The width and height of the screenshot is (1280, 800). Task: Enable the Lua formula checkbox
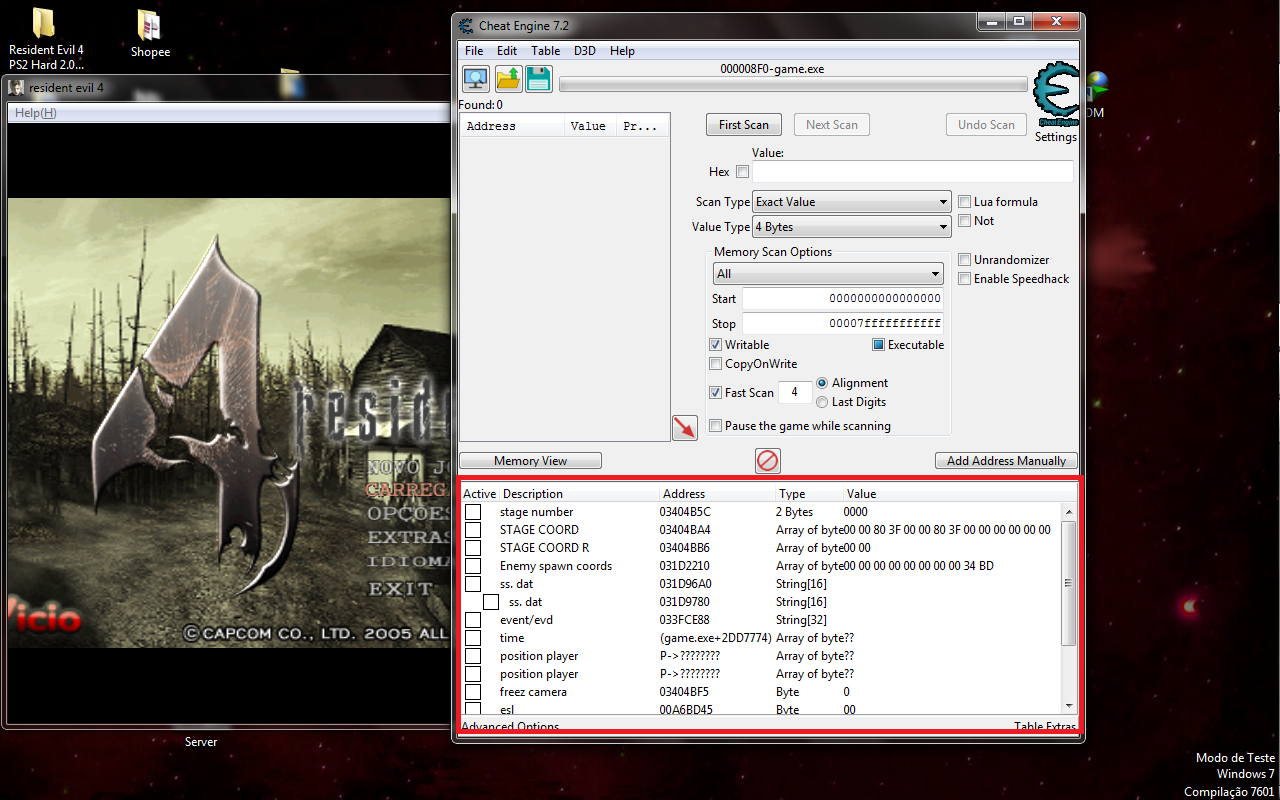point(965,202)
